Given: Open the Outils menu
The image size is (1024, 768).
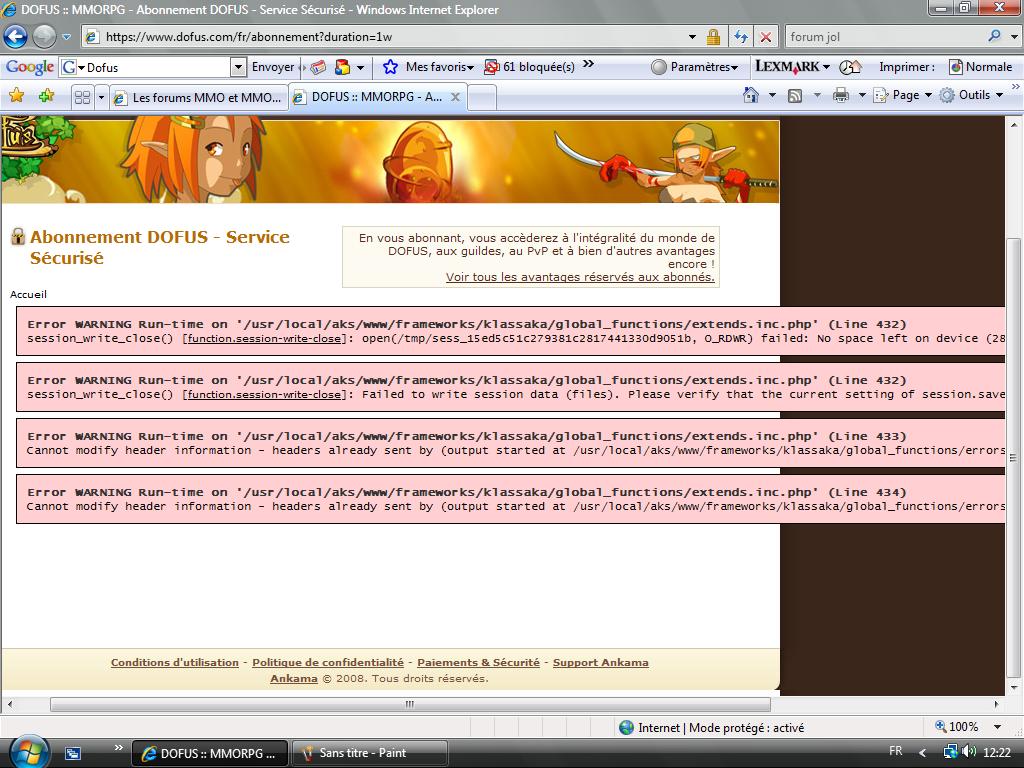Looking at the screenshot, I should point(971,95).
